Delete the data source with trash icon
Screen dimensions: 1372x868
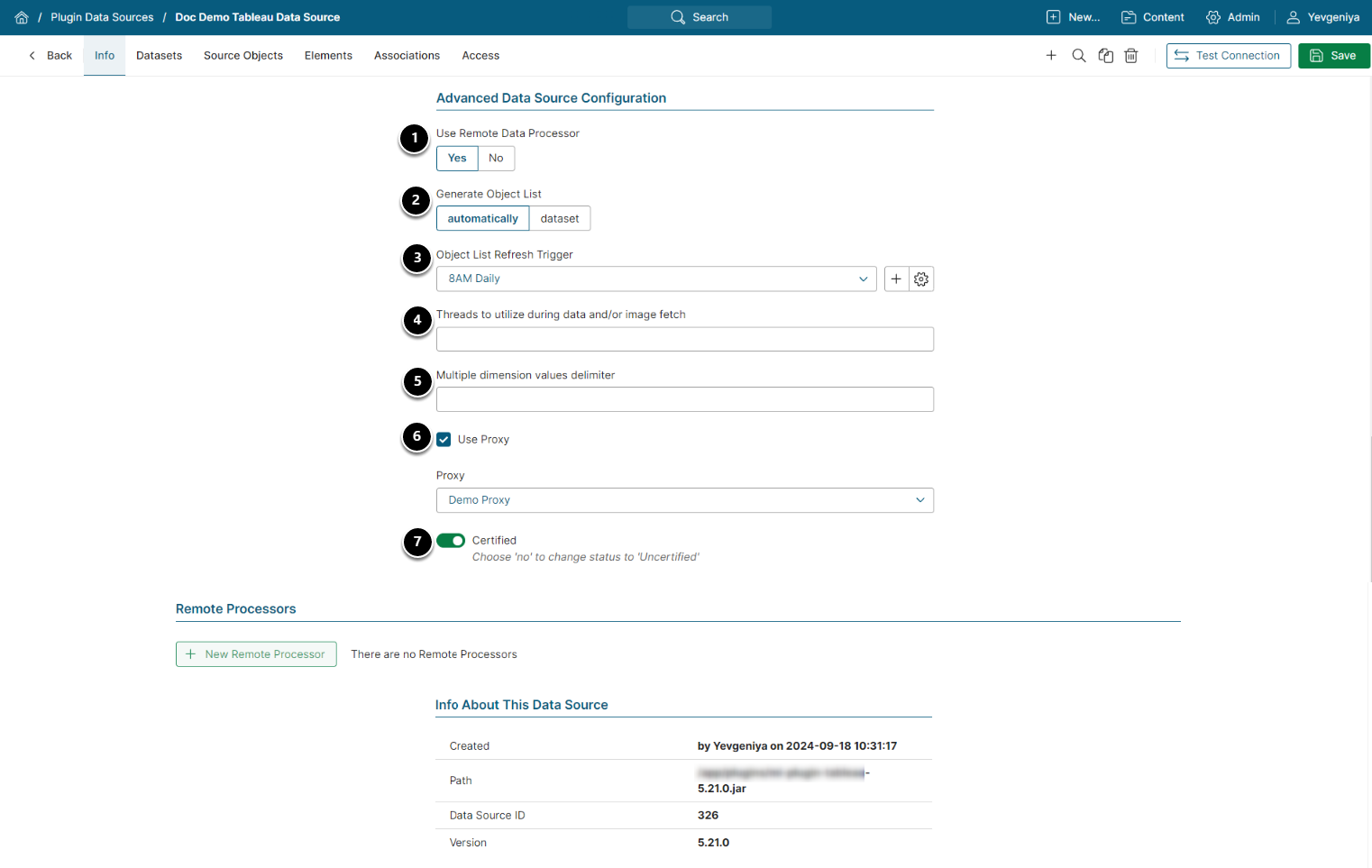(1131, 56)
